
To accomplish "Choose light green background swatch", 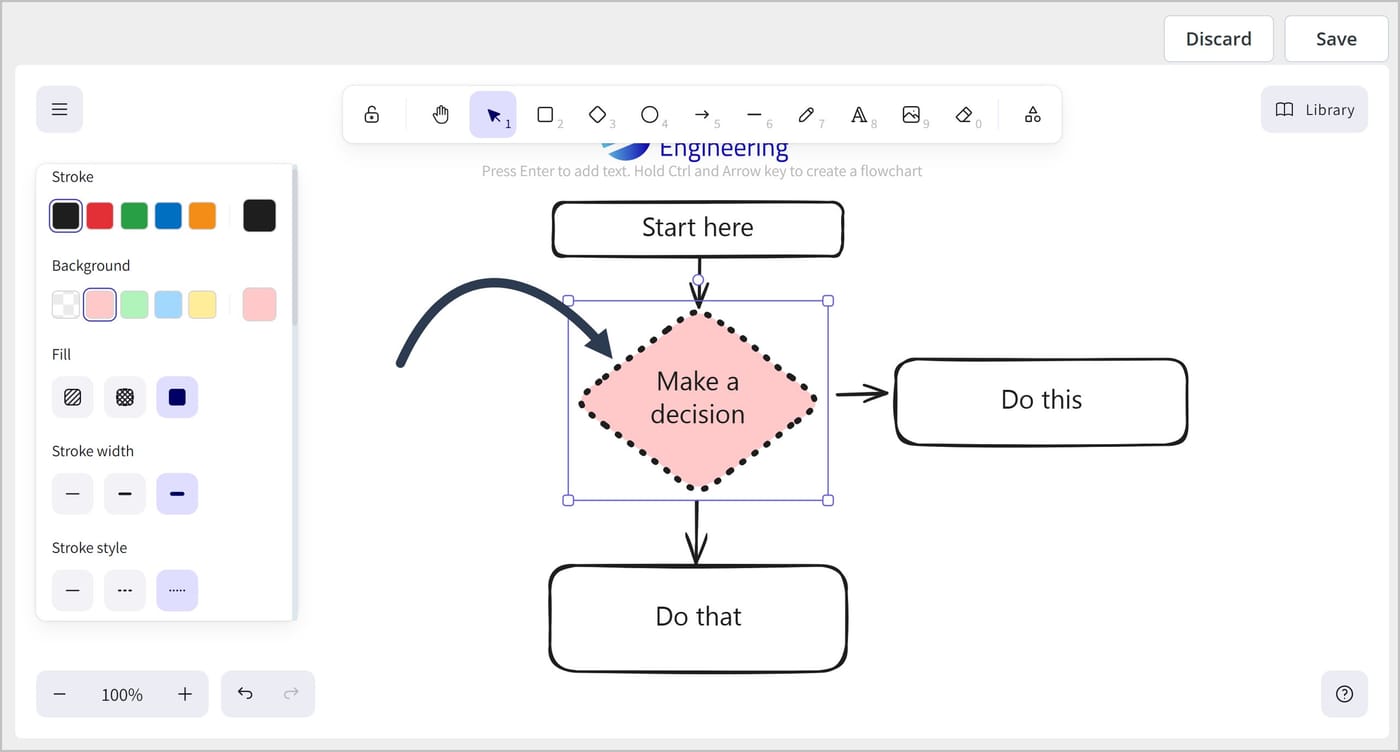I will click(x=134, y=304).
